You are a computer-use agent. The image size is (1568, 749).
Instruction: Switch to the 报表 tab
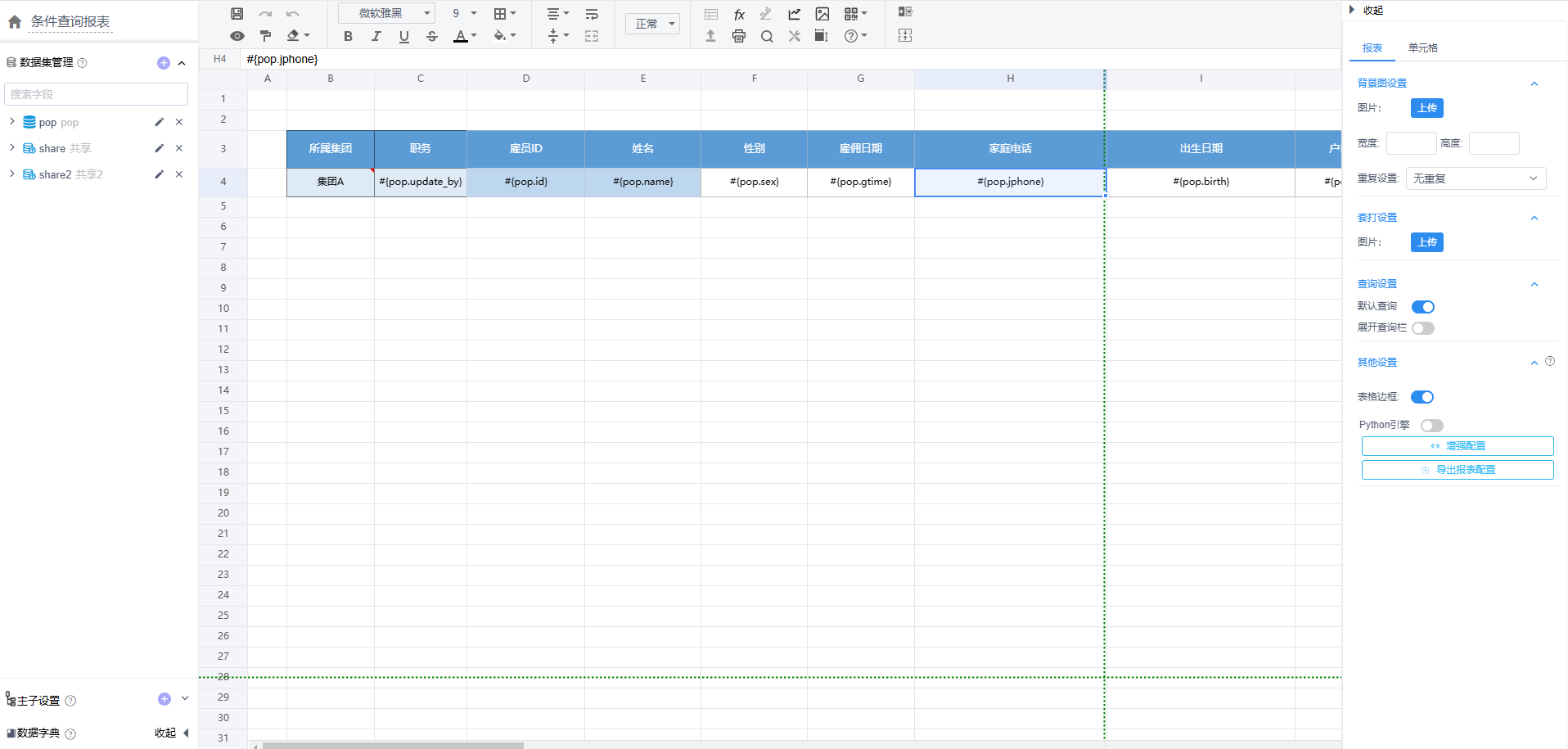pos(1372,47)
